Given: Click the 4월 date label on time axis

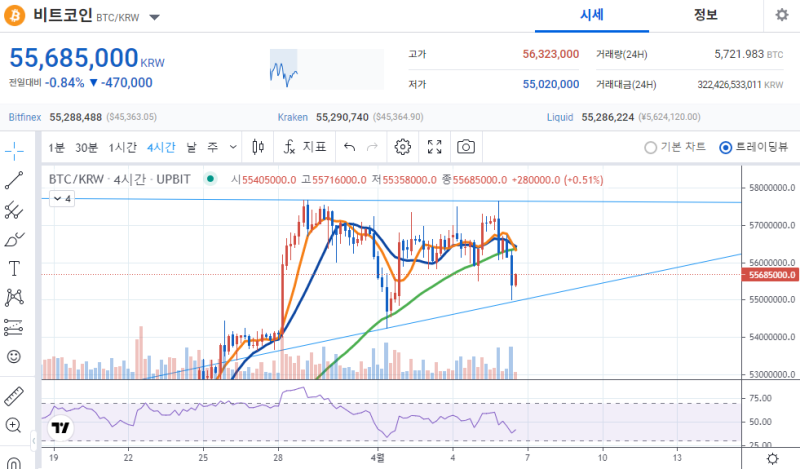Looking at the screenshot, I should click(x=378, y=458).
